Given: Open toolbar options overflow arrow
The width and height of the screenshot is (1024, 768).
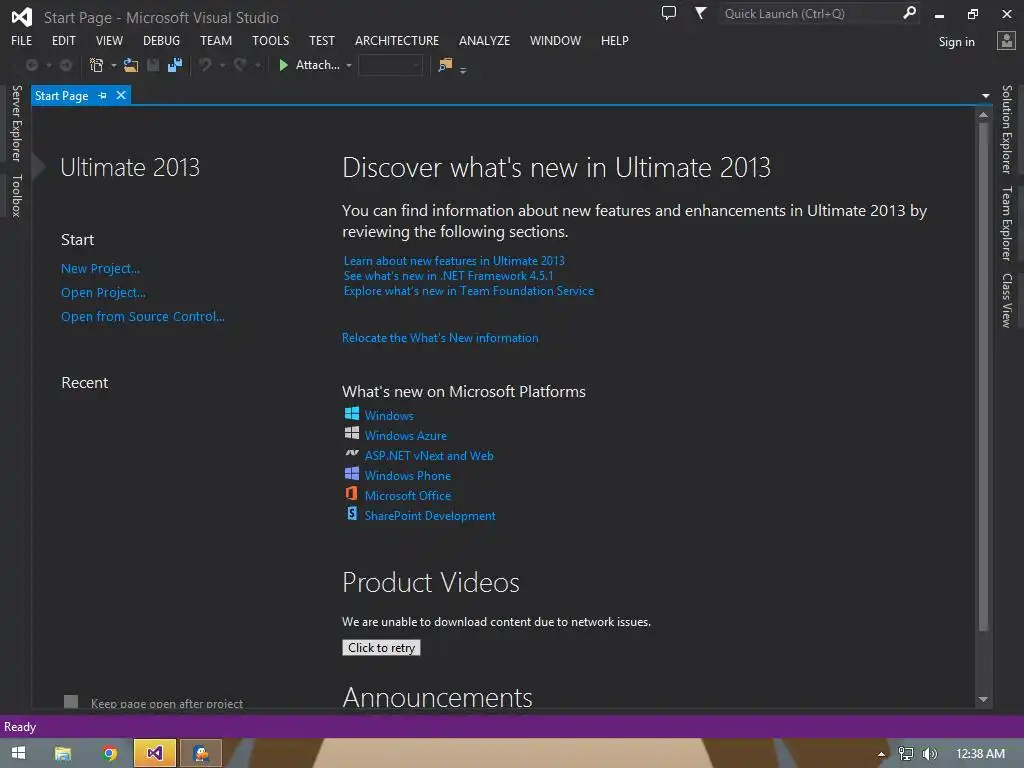Looking at the screenshot, I should 463,70.
